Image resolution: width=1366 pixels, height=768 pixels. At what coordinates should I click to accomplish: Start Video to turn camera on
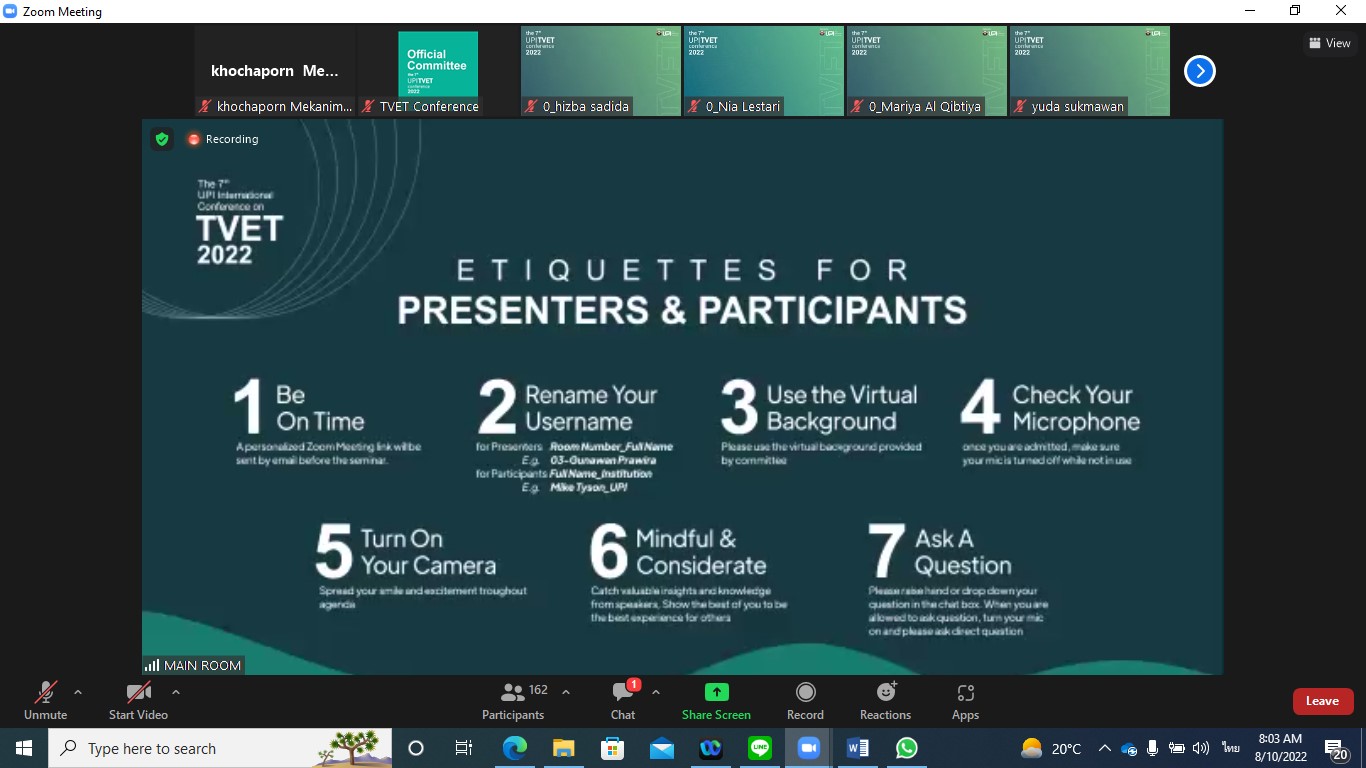(x=138, y=701)
